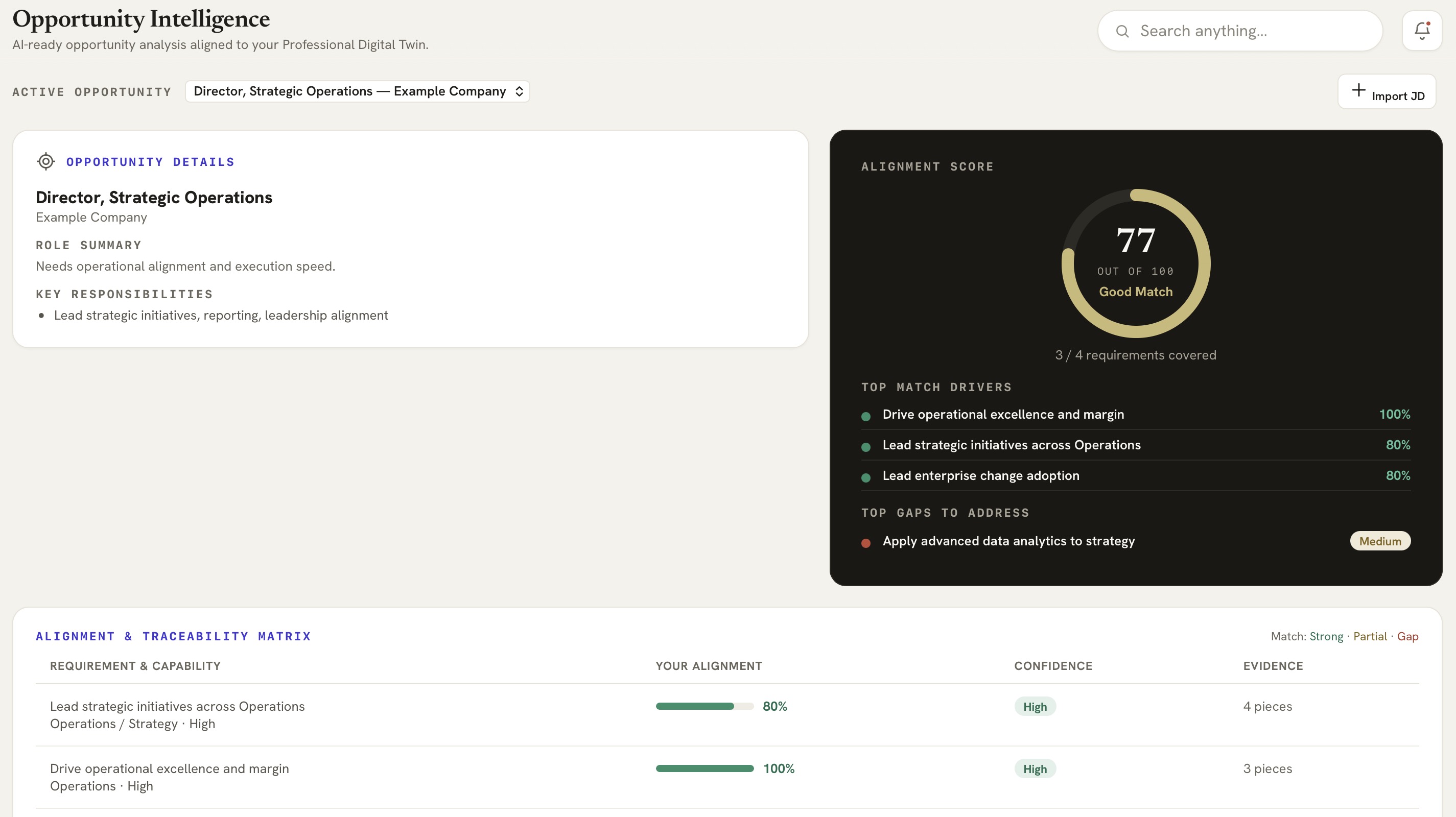The image size is (1456, 817).
Task: Click the 'Lead strategic initiatives, reporting, leadership alignment' bullet
Action: click(221, 315)
